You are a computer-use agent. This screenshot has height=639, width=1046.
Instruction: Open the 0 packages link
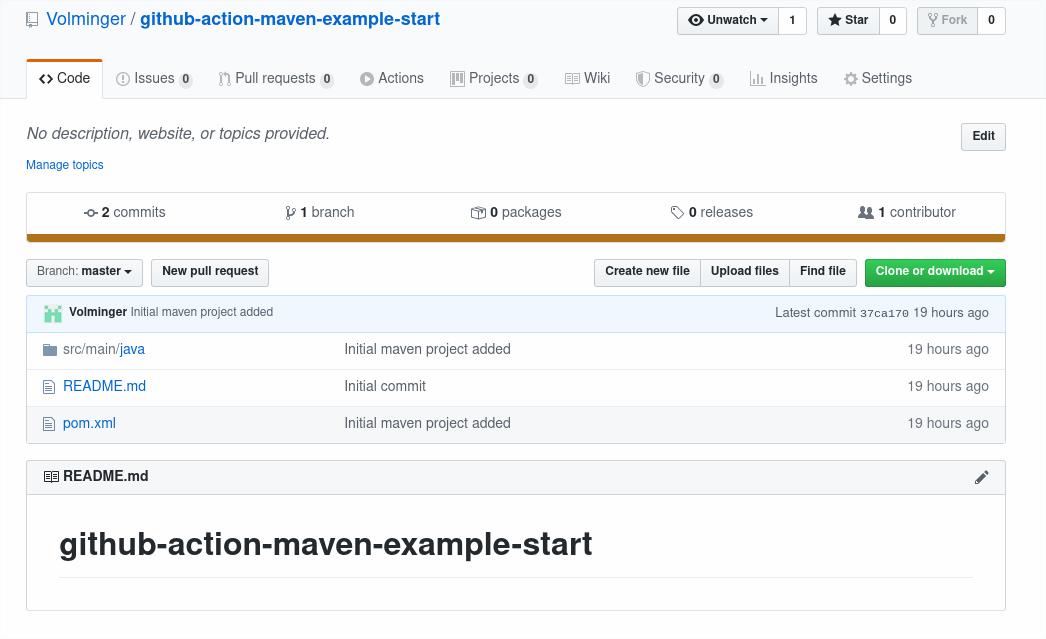click(516, 212)
